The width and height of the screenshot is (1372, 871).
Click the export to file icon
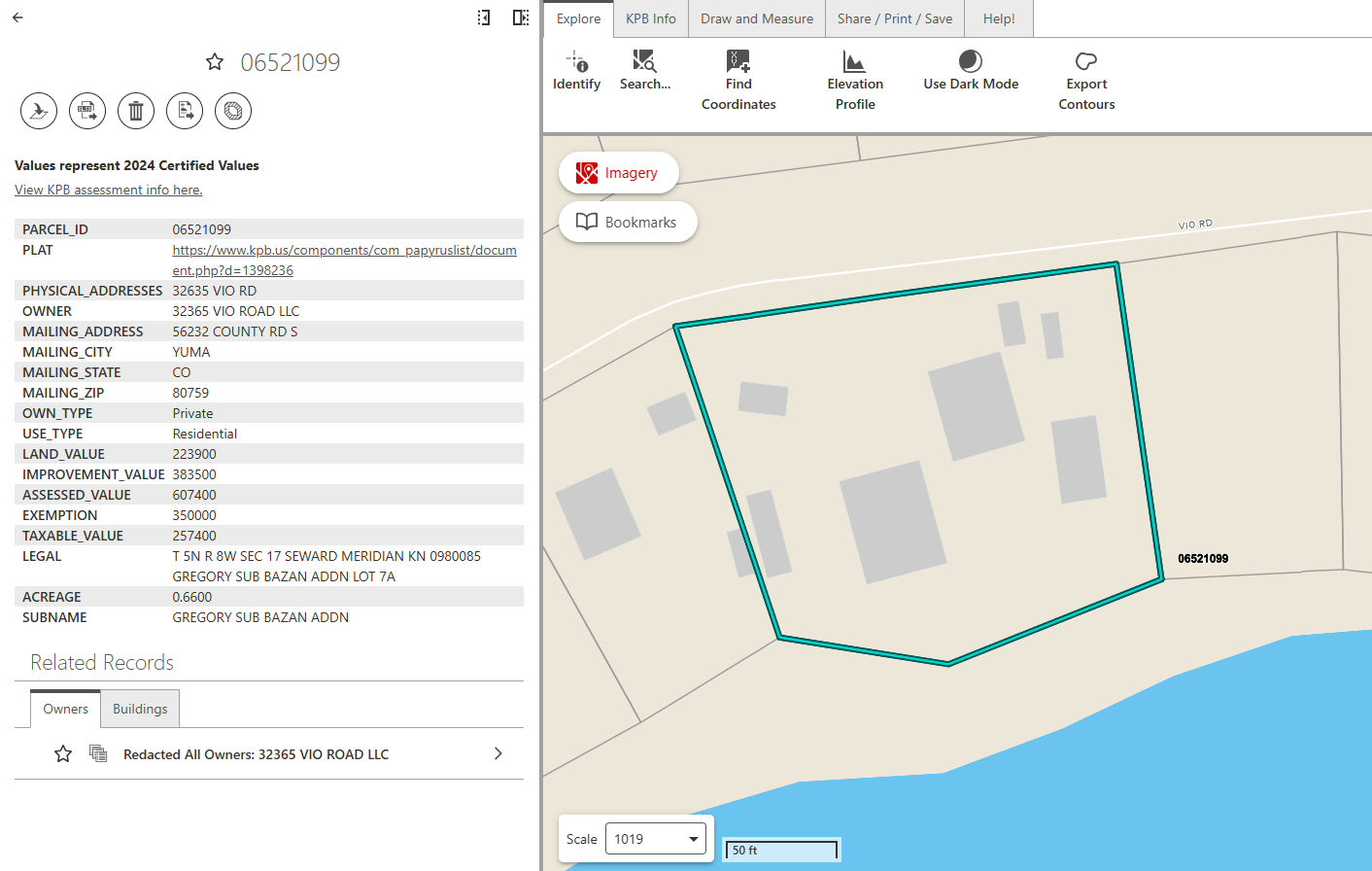point(87,111)
